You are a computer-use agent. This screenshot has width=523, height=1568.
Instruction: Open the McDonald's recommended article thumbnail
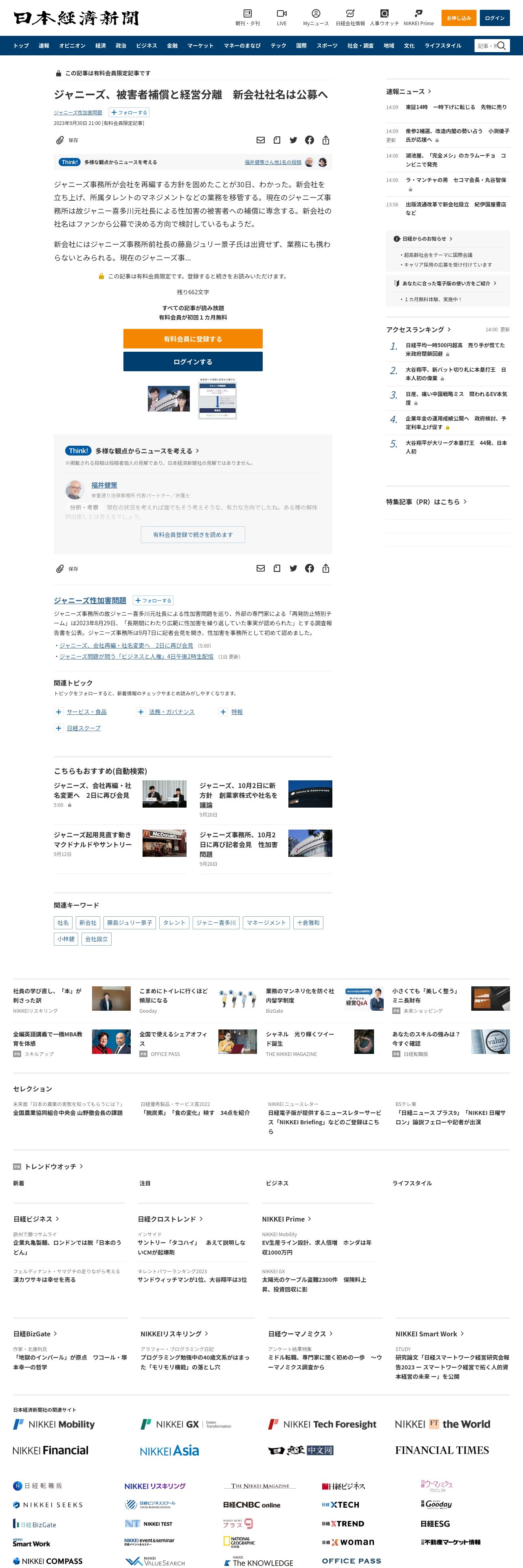[x=165, y=843]
